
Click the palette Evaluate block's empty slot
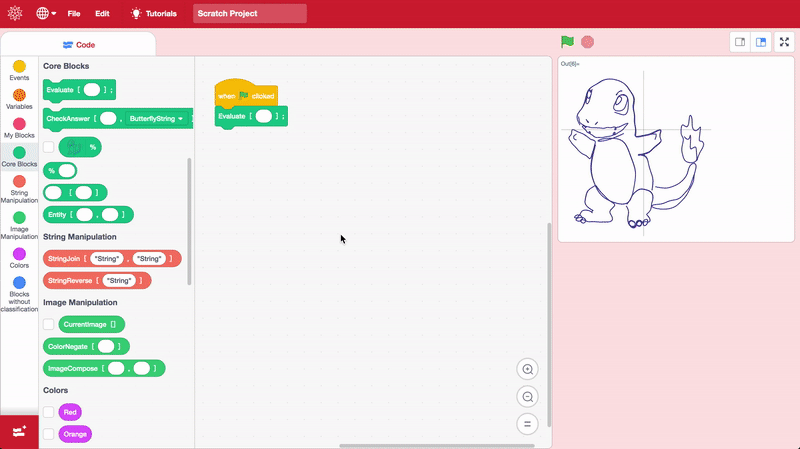92,90
